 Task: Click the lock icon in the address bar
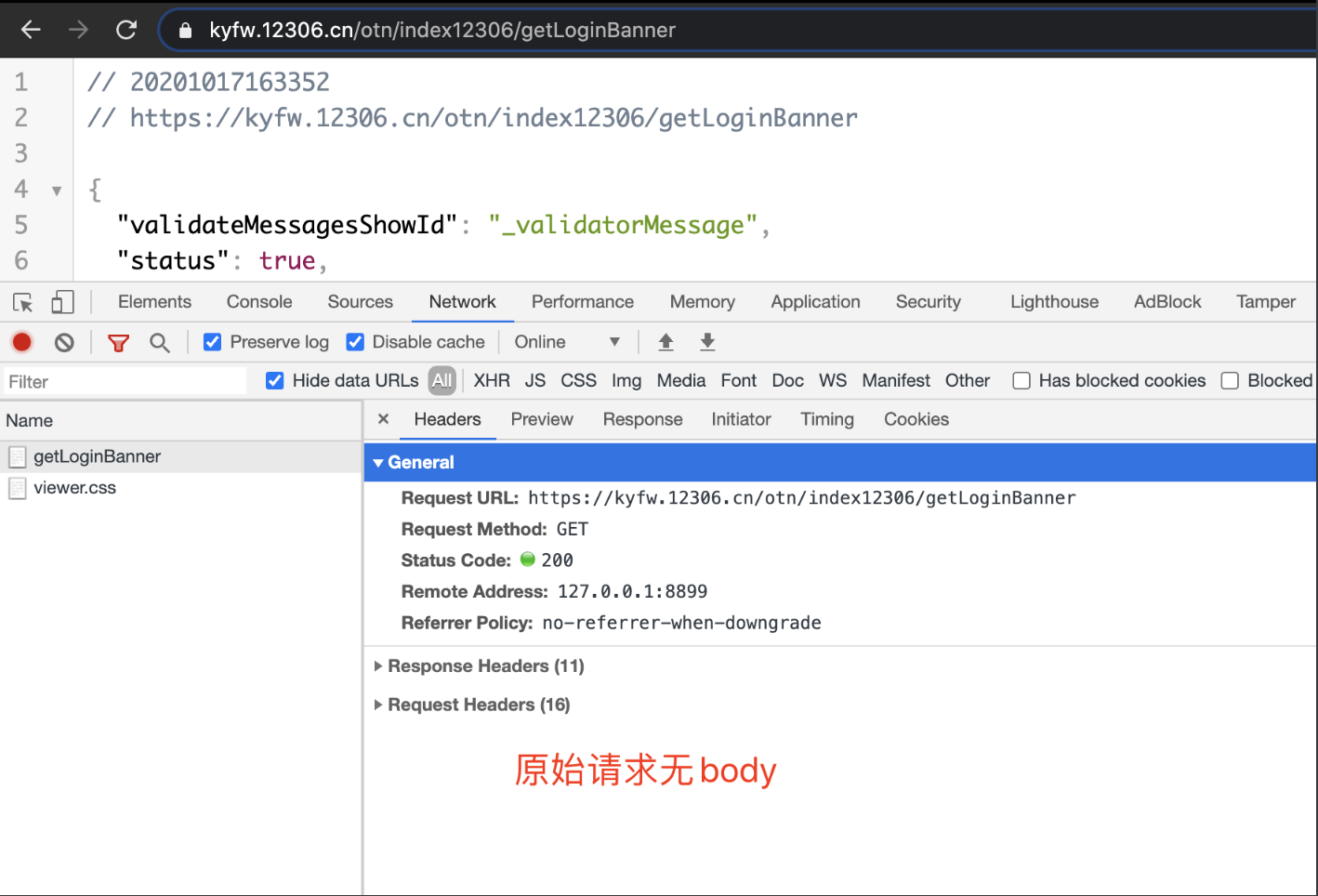pyautogui.click(x=185, y=31)
